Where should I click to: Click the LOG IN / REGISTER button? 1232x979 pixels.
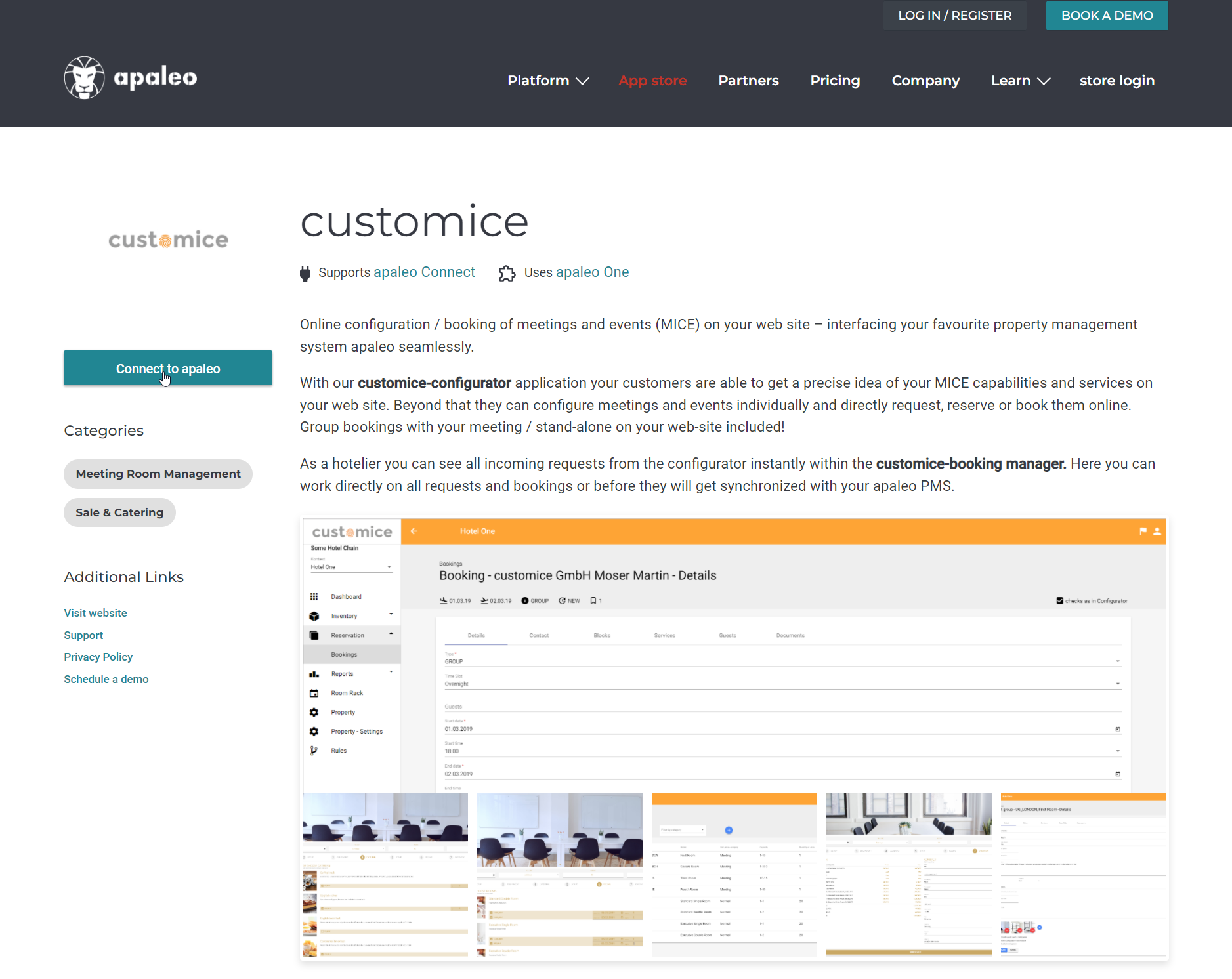coord(955,15)
